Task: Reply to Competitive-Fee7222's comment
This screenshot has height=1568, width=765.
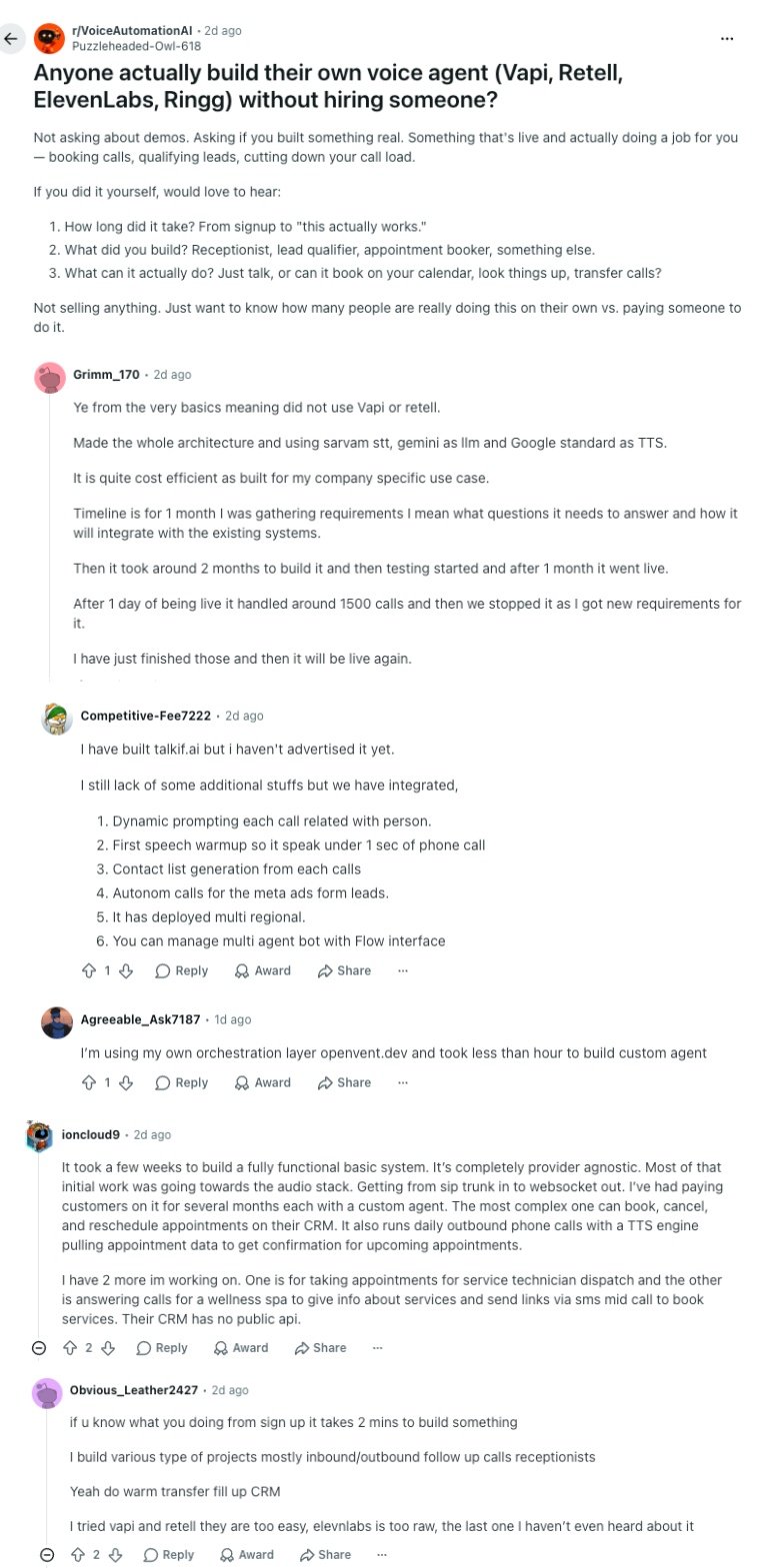Action: pos(182,970)
